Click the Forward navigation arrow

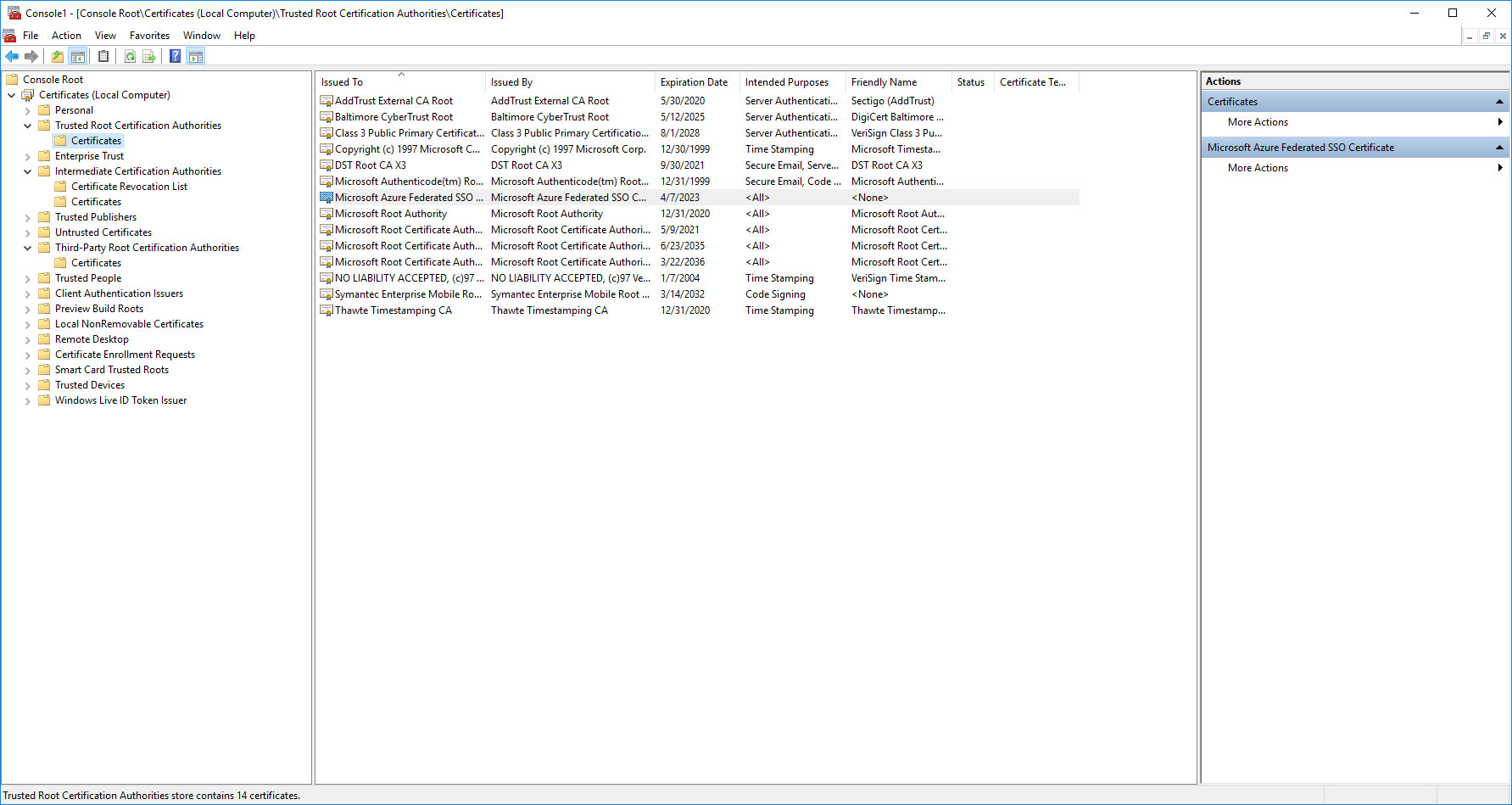(31, 56)
